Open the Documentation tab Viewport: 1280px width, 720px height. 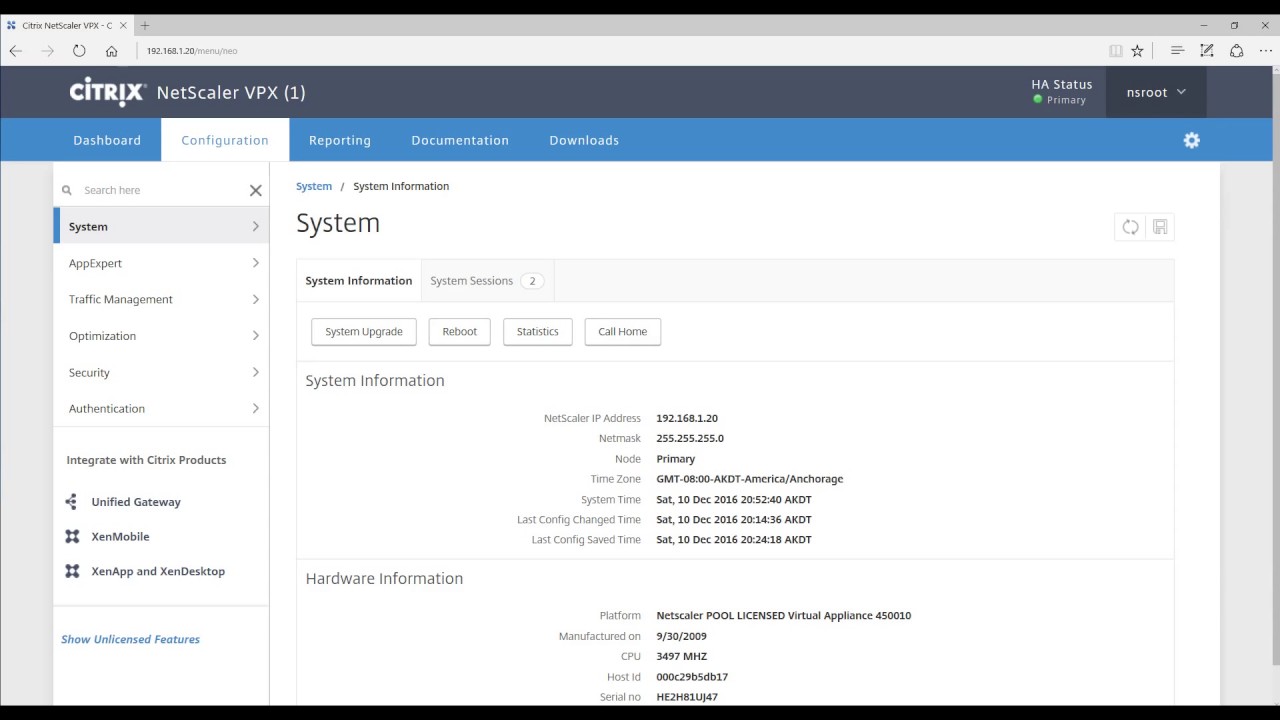(x=460, y=140)
